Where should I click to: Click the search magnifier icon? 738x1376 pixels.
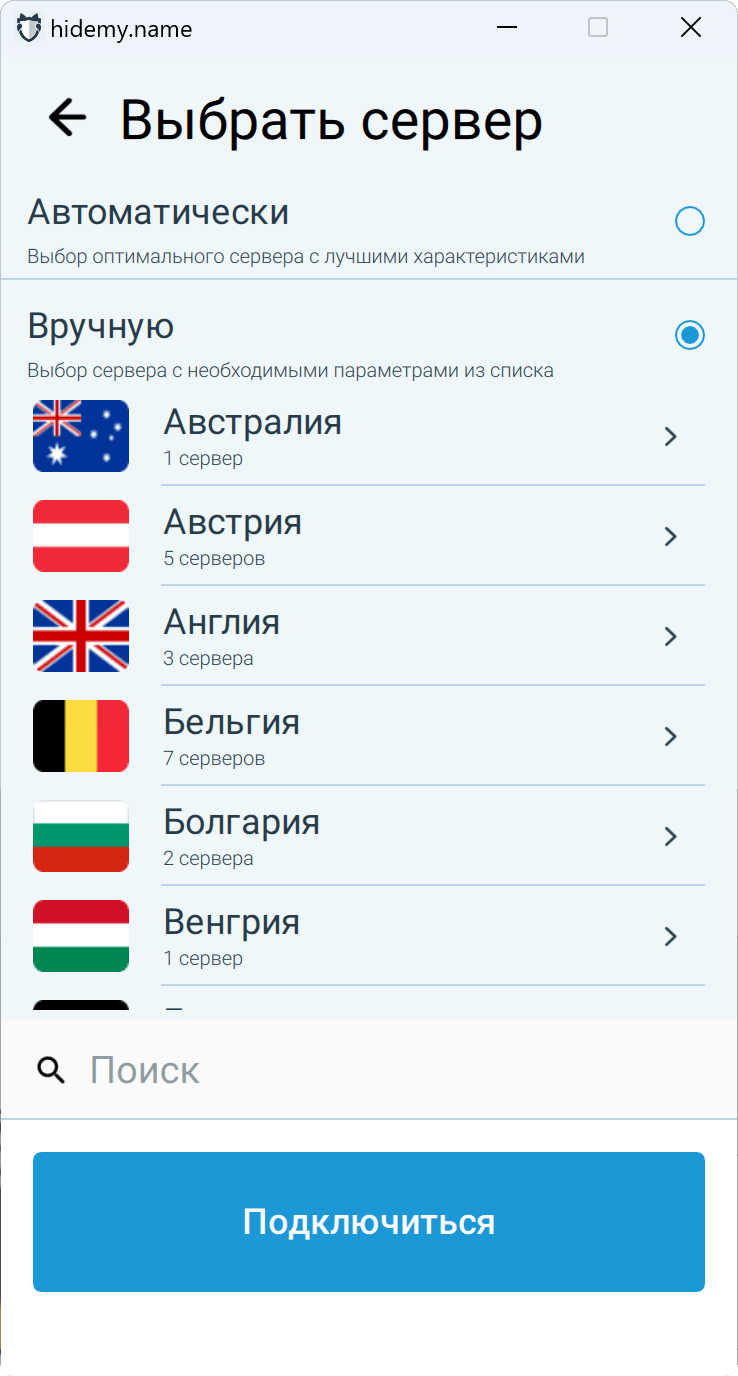tap(51, 1070)
